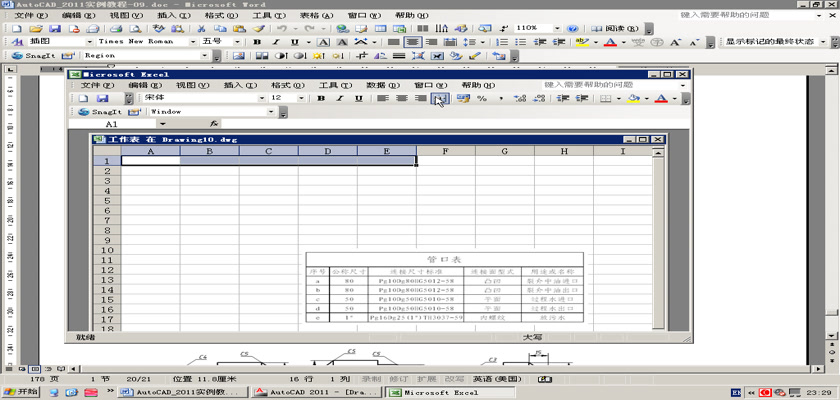Click the Currency style icon in Excel
Viewport: 840px width, 400px height.
tap(463, 99)
